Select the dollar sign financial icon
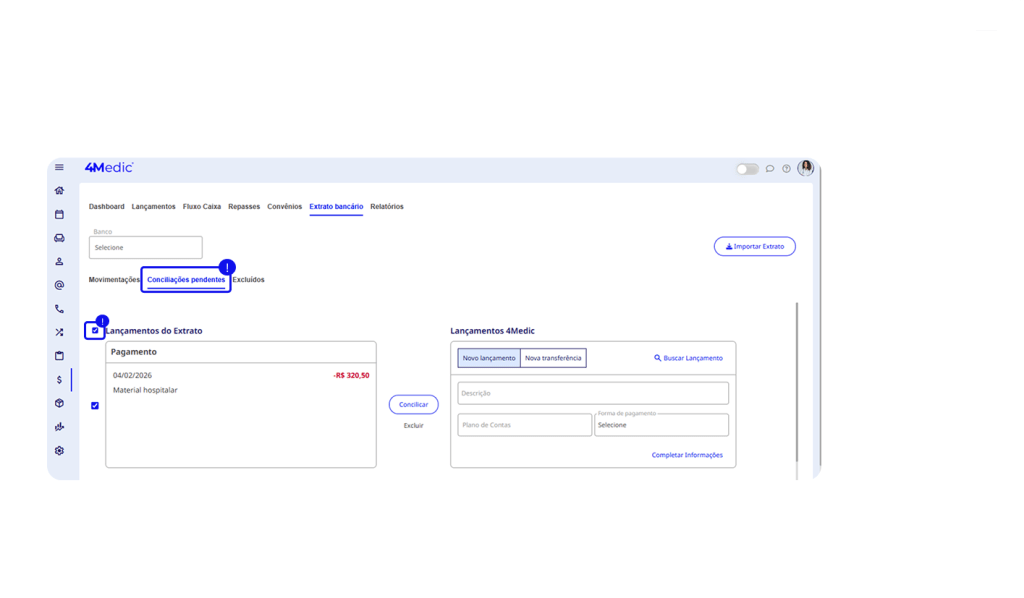 click(59, 380)
